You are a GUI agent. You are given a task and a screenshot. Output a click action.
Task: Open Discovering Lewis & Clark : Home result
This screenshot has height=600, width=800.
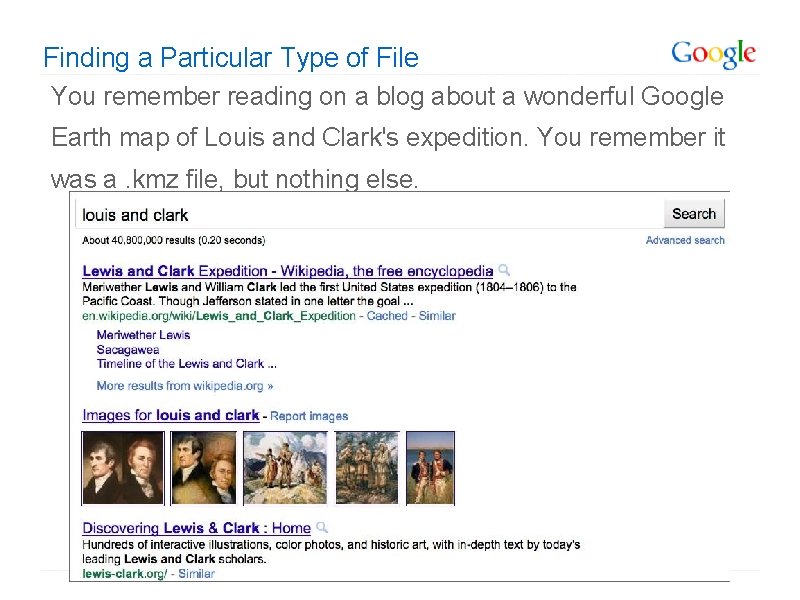[196, 528]
